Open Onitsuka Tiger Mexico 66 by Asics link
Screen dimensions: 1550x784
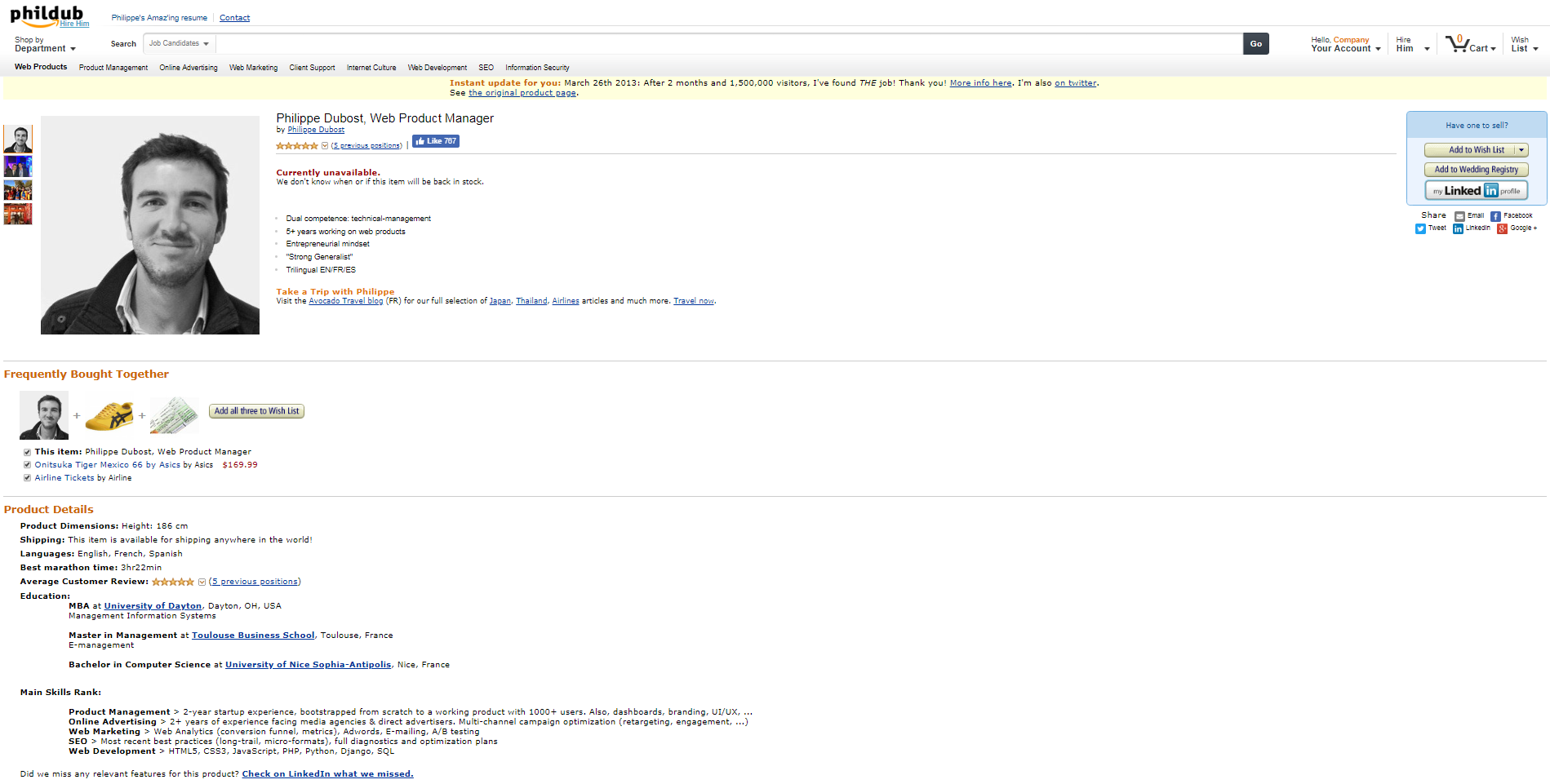click(107, 465)
